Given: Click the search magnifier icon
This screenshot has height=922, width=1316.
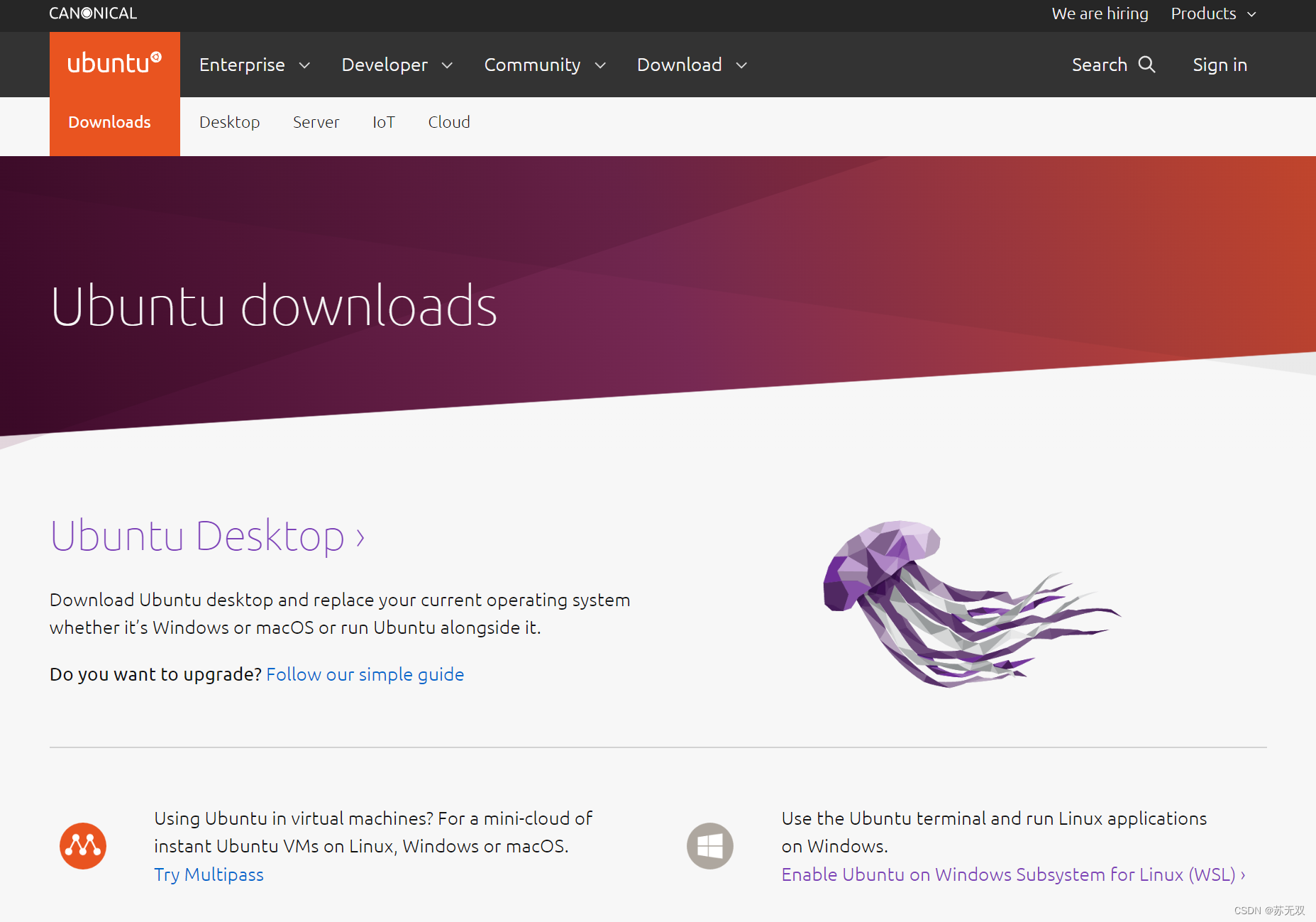Looking at the screenshot, I should click(1147, 65).
